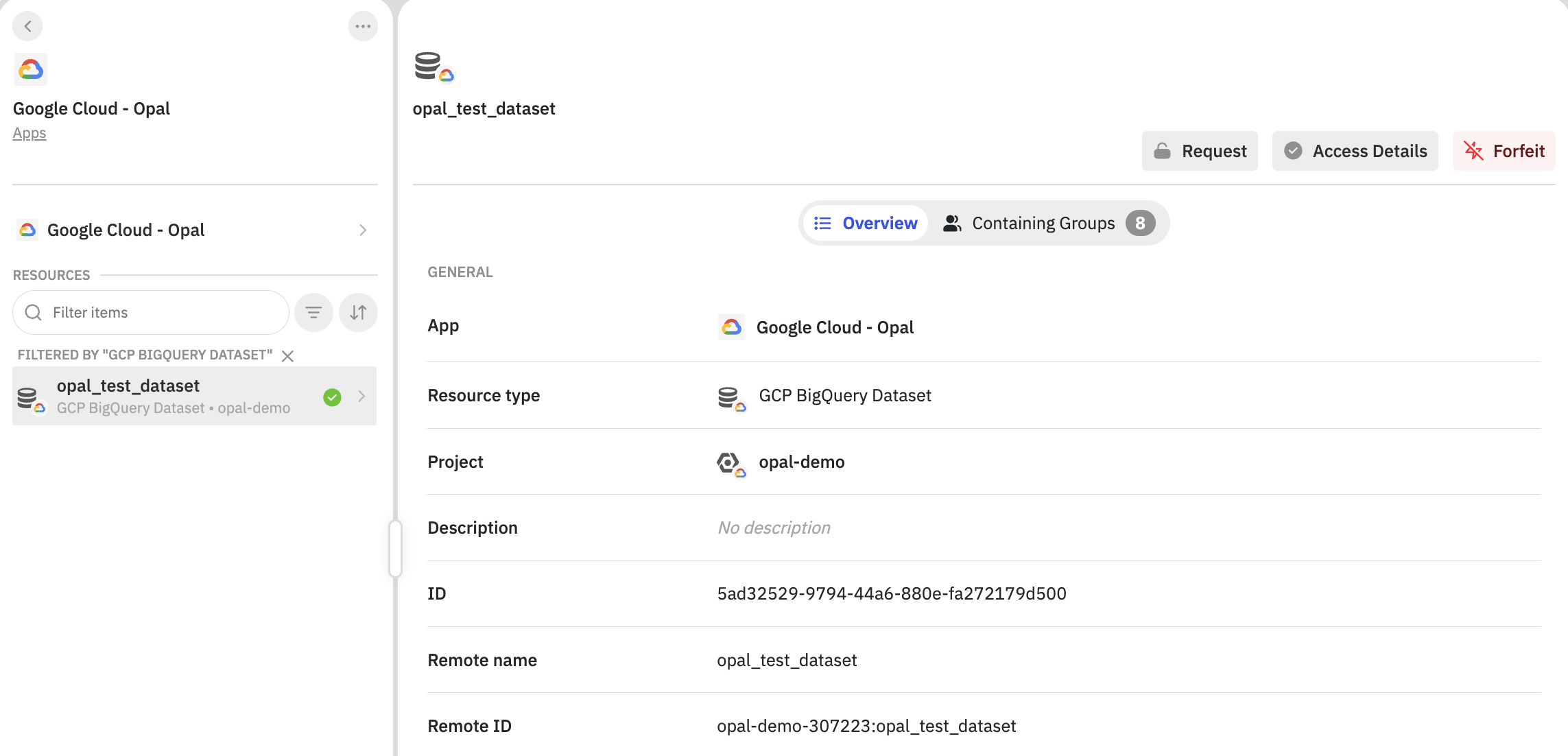Click the GCP BigQuery Dataset resource type value
This screenshot has width=1568, height=756.
(844, 395)
